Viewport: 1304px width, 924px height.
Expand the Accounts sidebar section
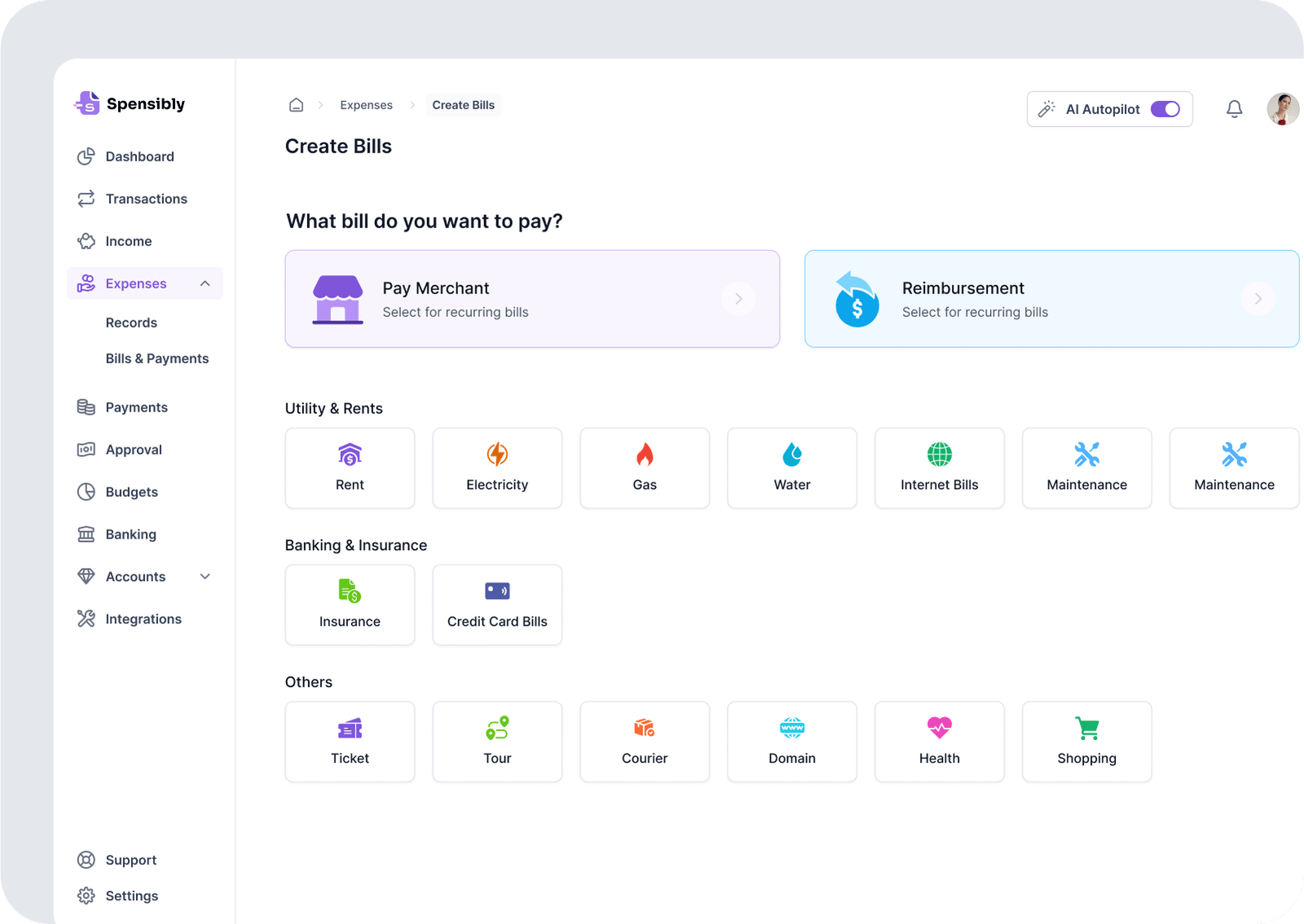click(x=205, y=577)
